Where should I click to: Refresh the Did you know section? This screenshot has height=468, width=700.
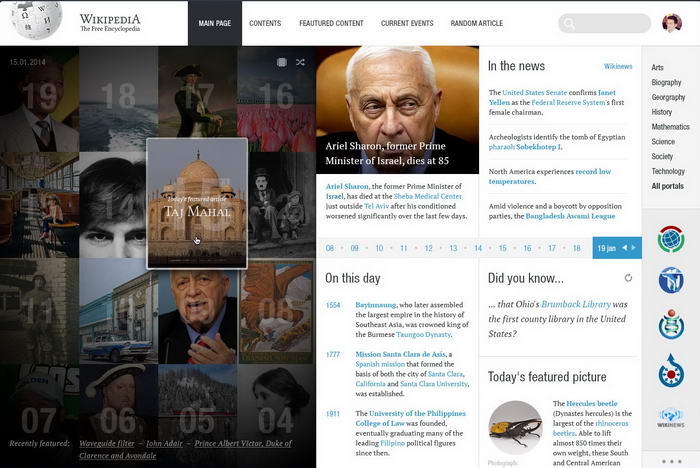[x=628, y=278]
